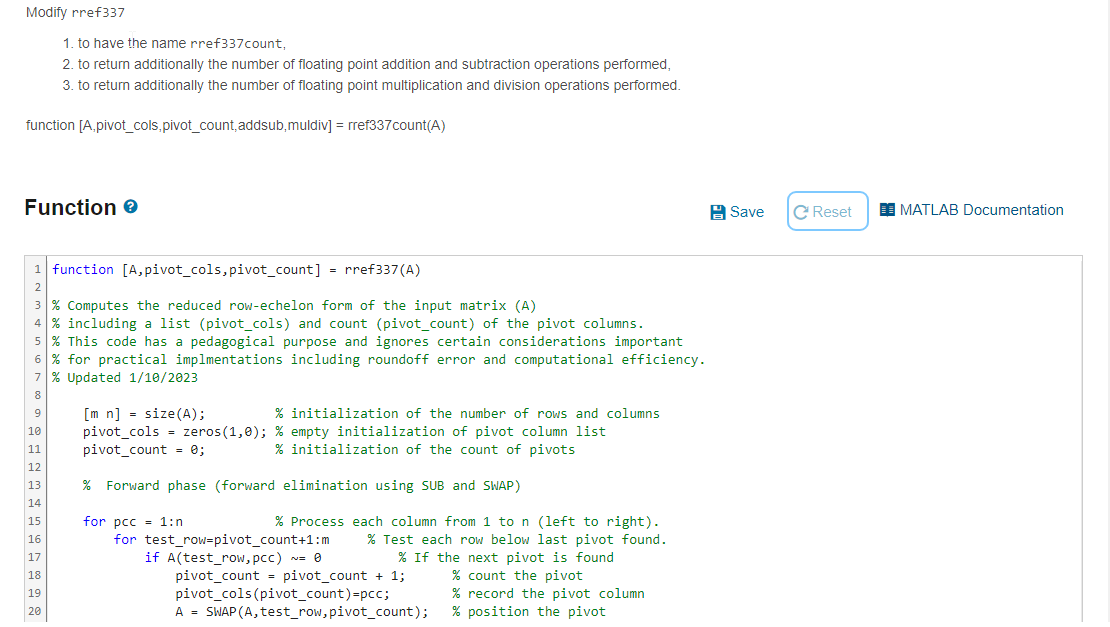Click instruction item 'to have the name rref337count'
Viewport: 1110px width, 627px height.
click(x=182, y=43)
